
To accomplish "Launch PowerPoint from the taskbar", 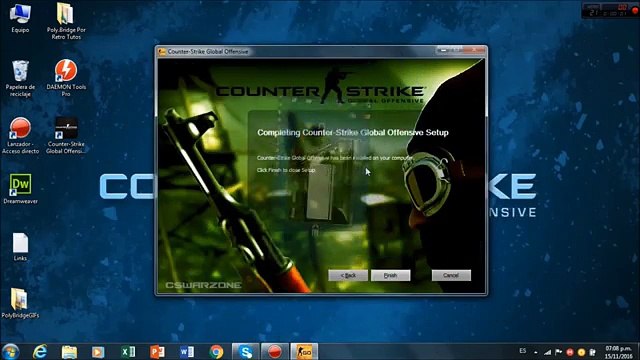I will (157, 351).
